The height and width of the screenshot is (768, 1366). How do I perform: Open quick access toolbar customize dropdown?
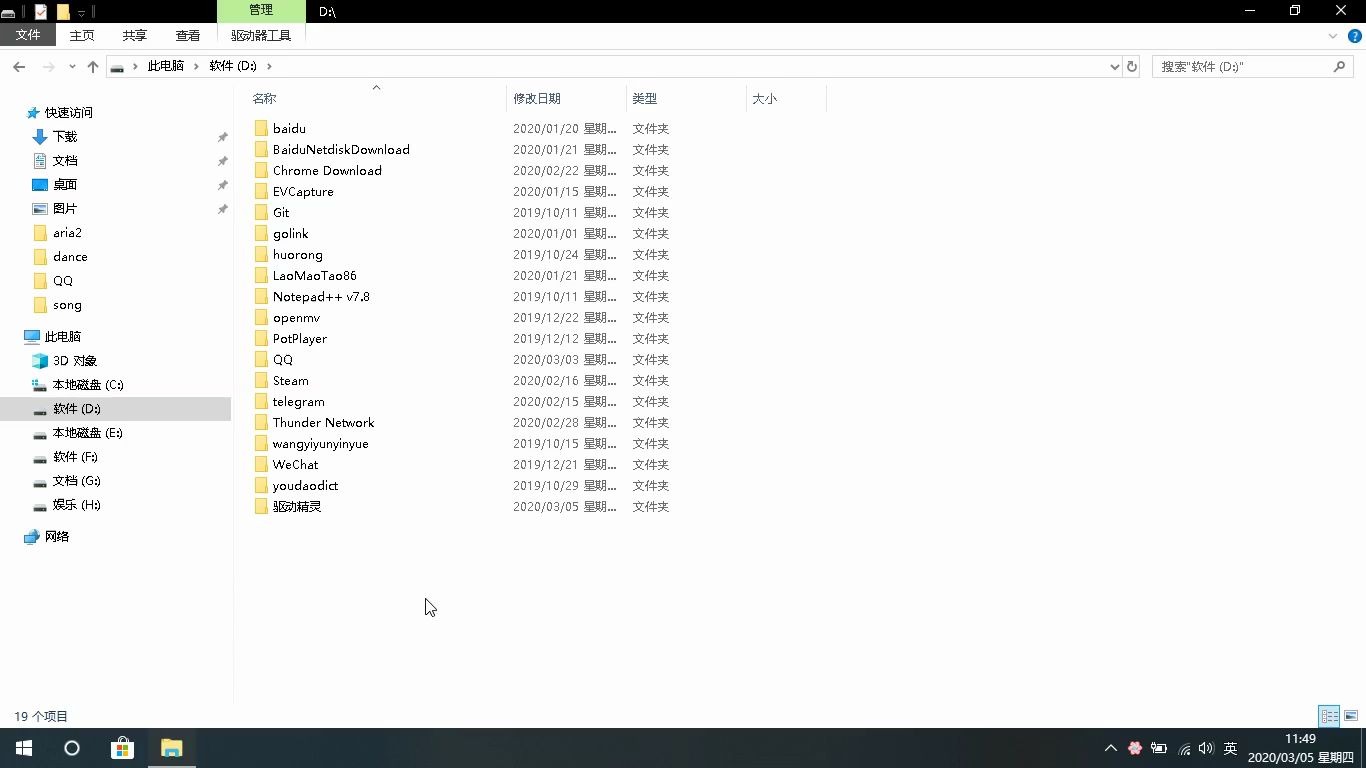pyautogui.click(x=82, y=12)
